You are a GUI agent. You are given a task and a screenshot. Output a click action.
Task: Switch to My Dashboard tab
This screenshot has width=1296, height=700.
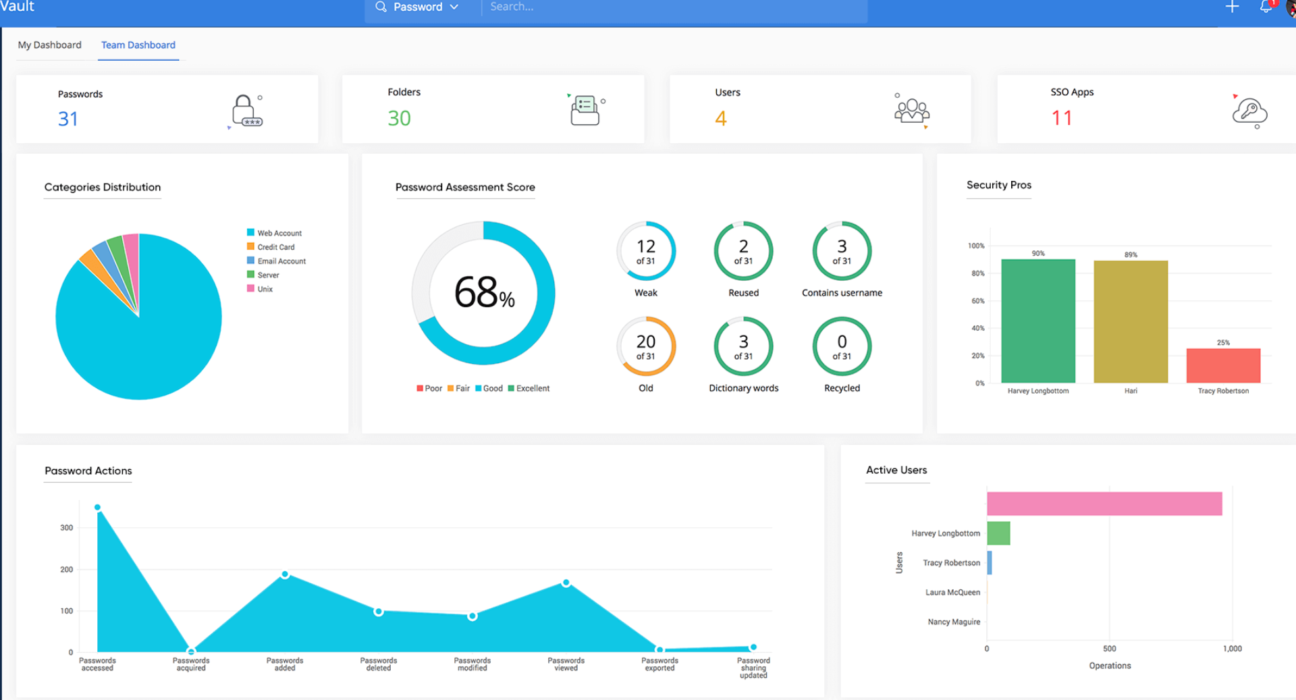click(x=49, y=45)
